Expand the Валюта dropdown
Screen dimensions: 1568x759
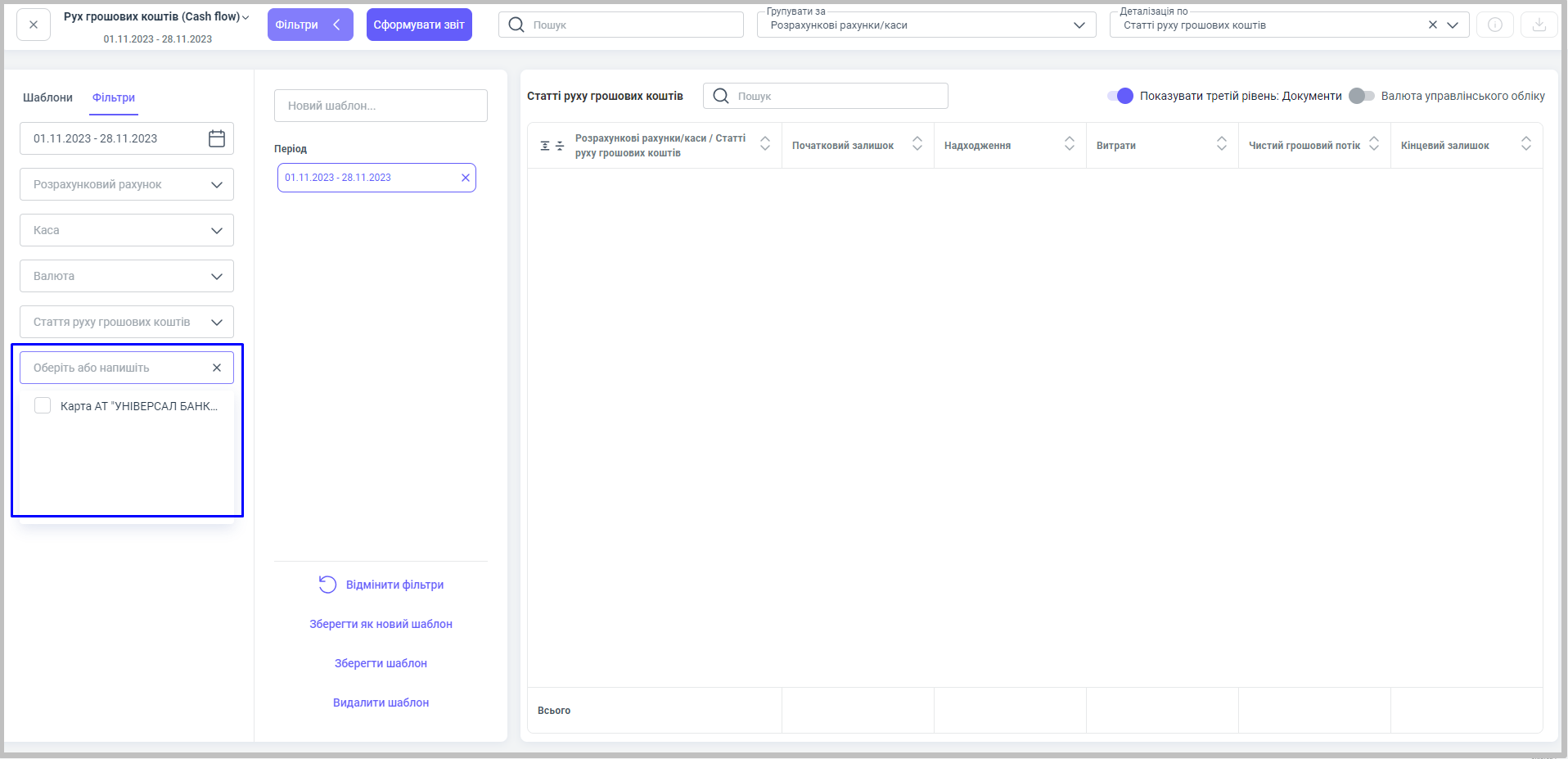pyautogui.click(x=127, y=276)
